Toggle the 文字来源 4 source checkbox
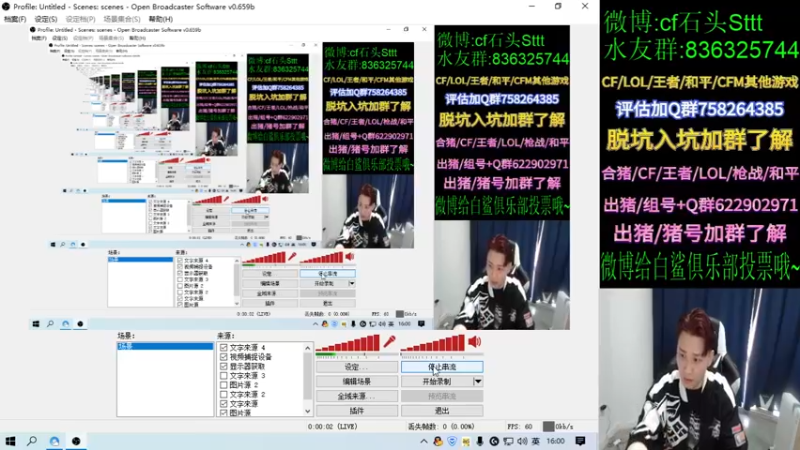 pos(223,347)
